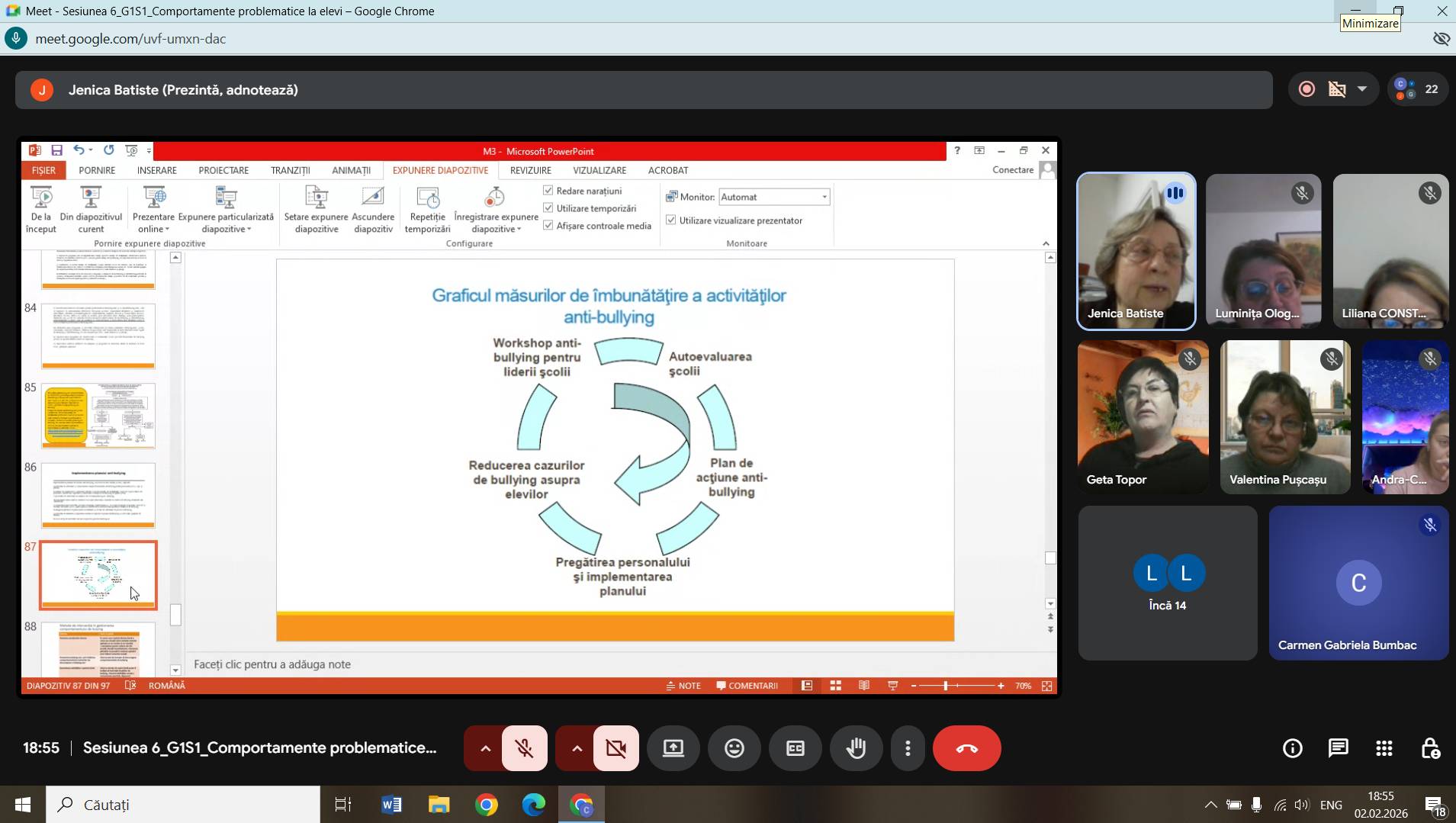Show meeting details info icon
1456x823 pixels.
(1292, 748)
